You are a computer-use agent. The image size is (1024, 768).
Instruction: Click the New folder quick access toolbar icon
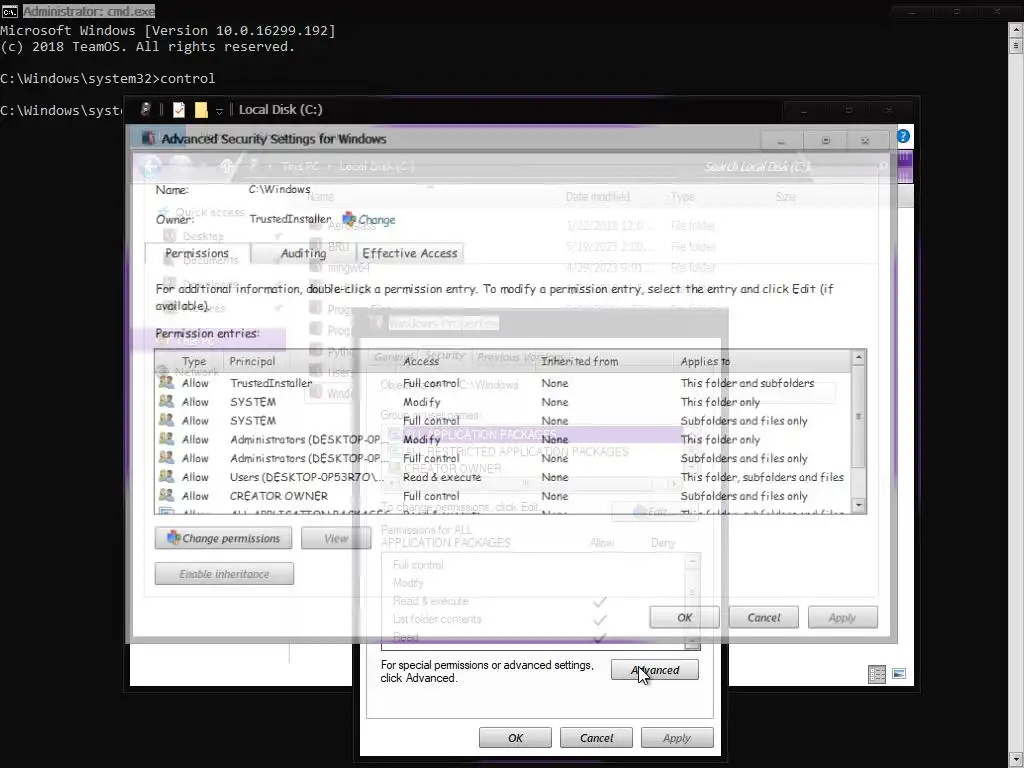click(x=201, y=110)
